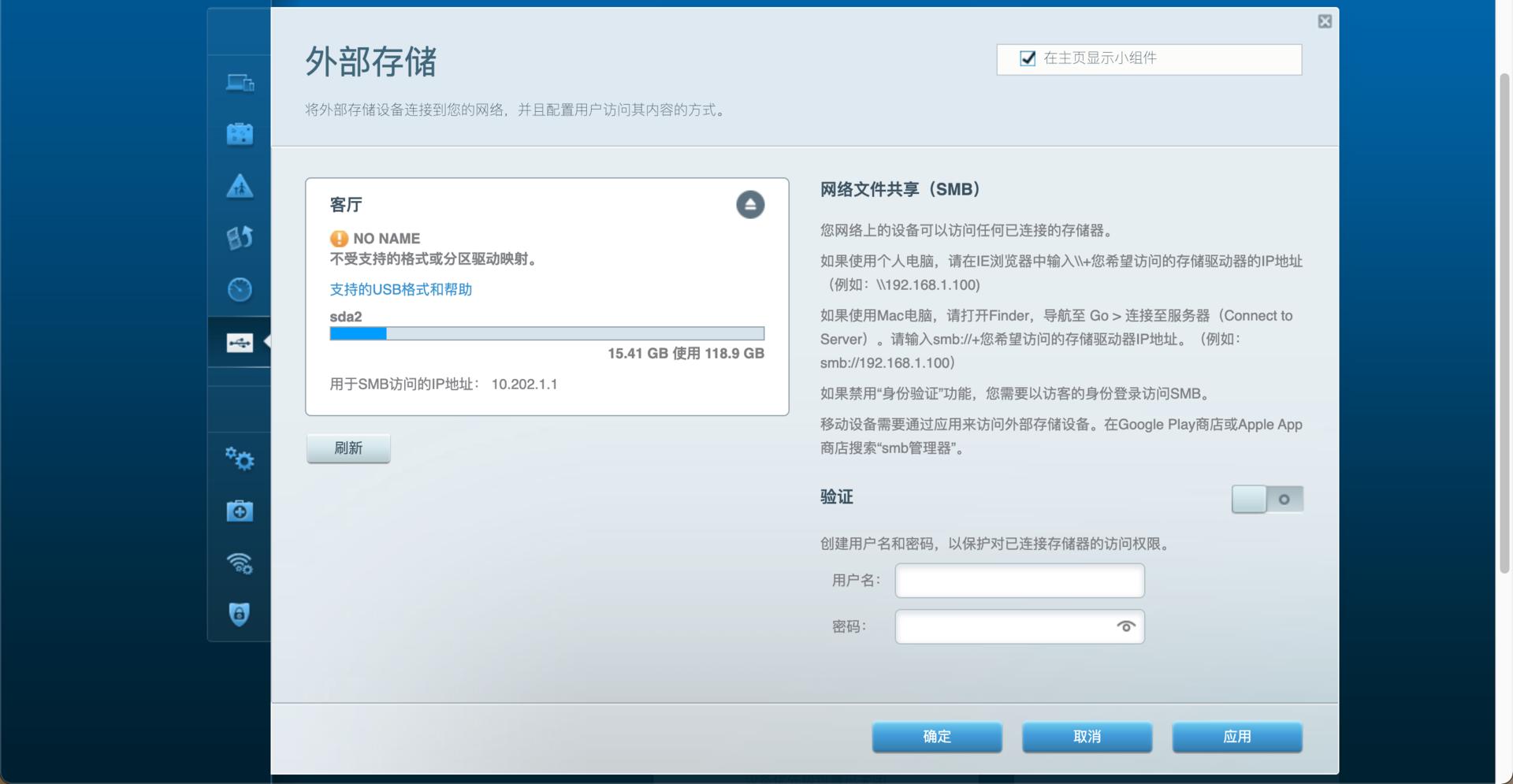
Task: Click inside the 用户名 username field
Action: click(1019, 581)
